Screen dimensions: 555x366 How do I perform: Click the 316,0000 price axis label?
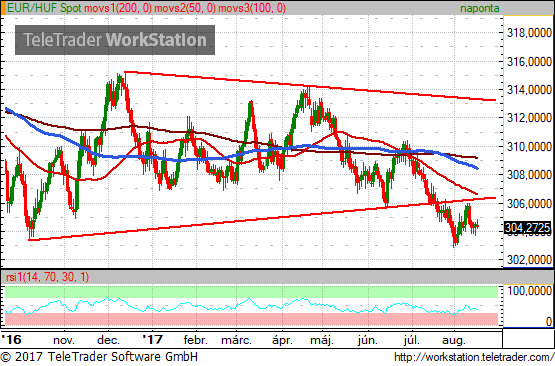(529, 62)
